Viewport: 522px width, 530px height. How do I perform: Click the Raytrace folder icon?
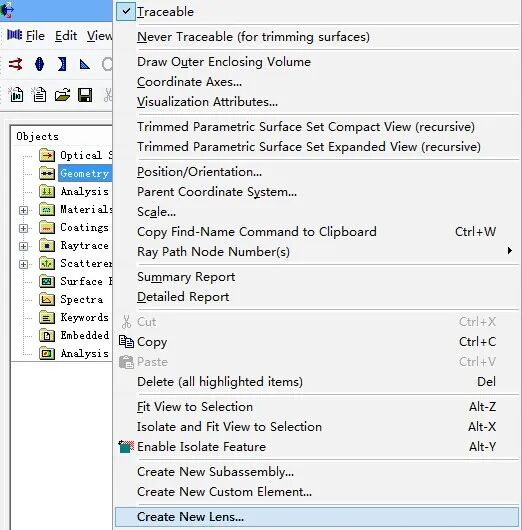(47, 245)
